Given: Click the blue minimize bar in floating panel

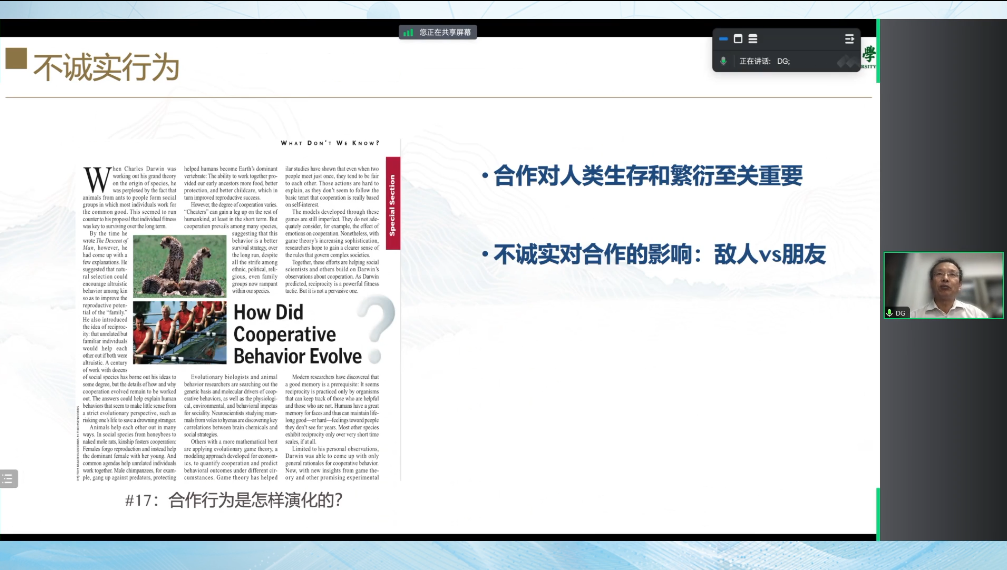Looking at the screenshot, I should click(723, 38).
